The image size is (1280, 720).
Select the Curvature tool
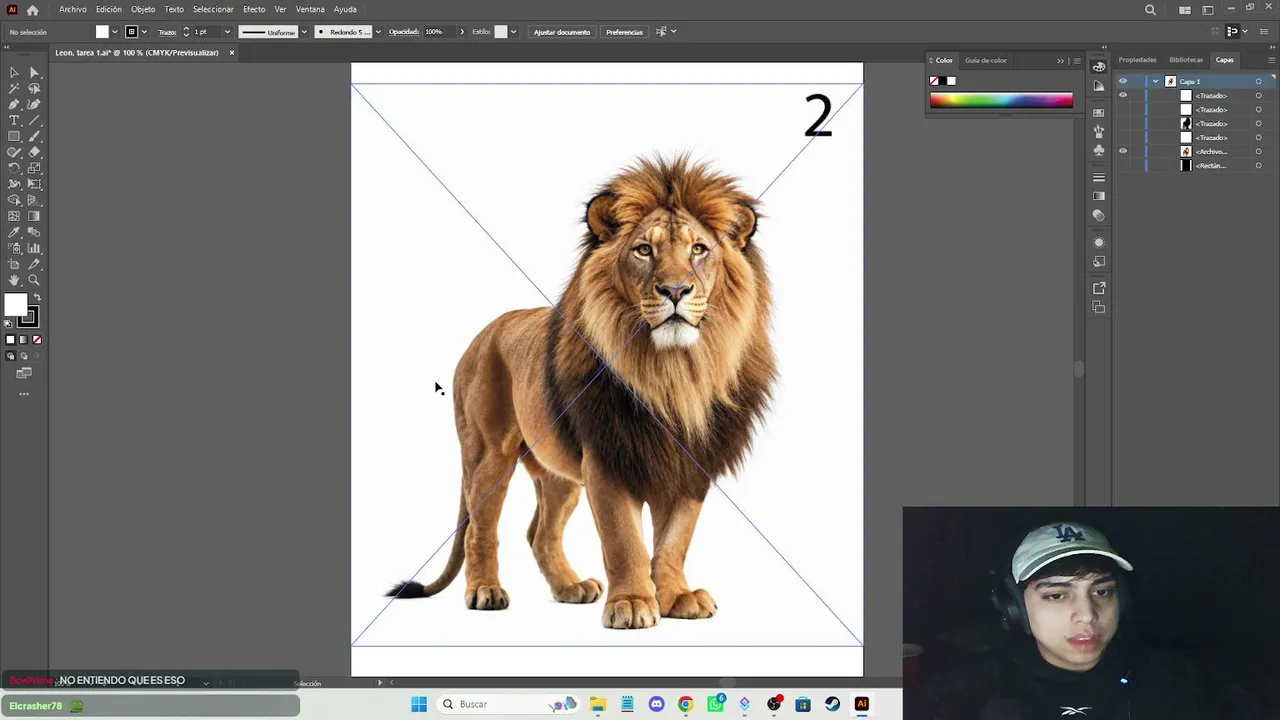34,104
